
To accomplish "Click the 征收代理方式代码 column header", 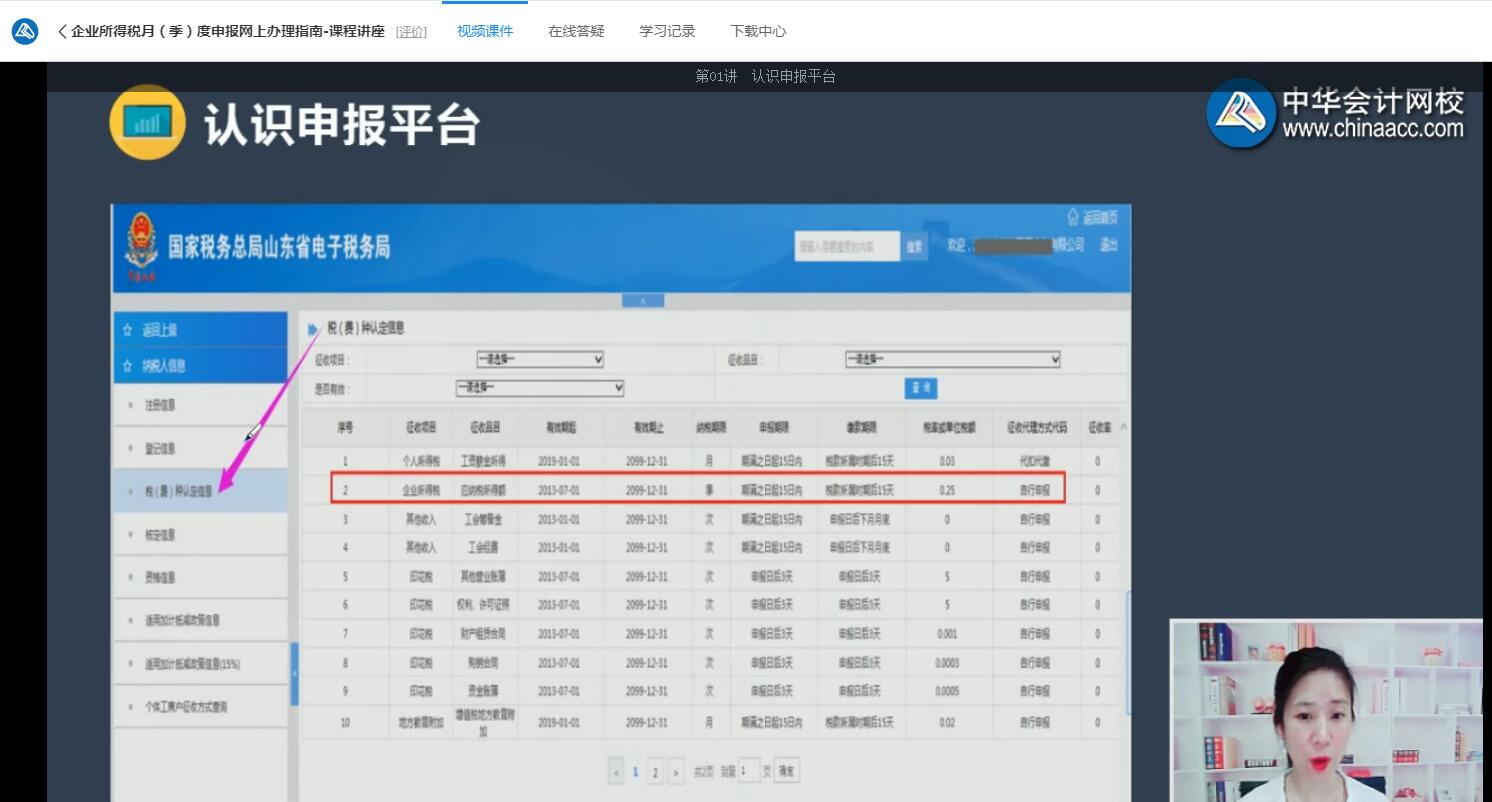I will tap(1036, 427).
